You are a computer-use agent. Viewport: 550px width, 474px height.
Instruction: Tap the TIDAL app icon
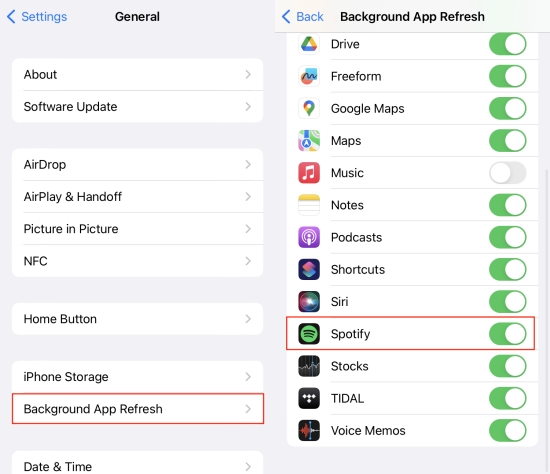309,398
